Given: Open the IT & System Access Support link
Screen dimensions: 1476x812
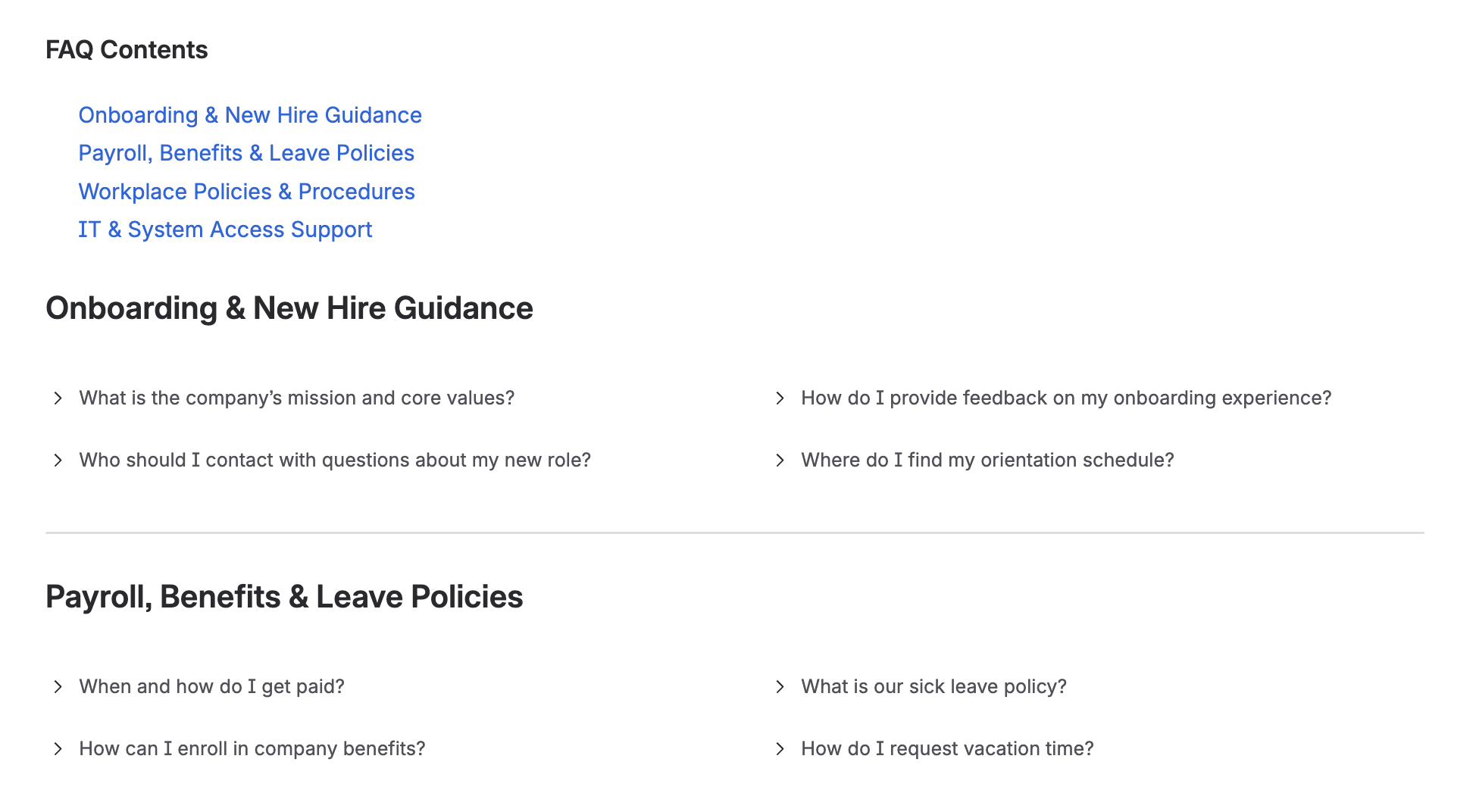Looking at the screenshot, I should (x=225, y=230).
